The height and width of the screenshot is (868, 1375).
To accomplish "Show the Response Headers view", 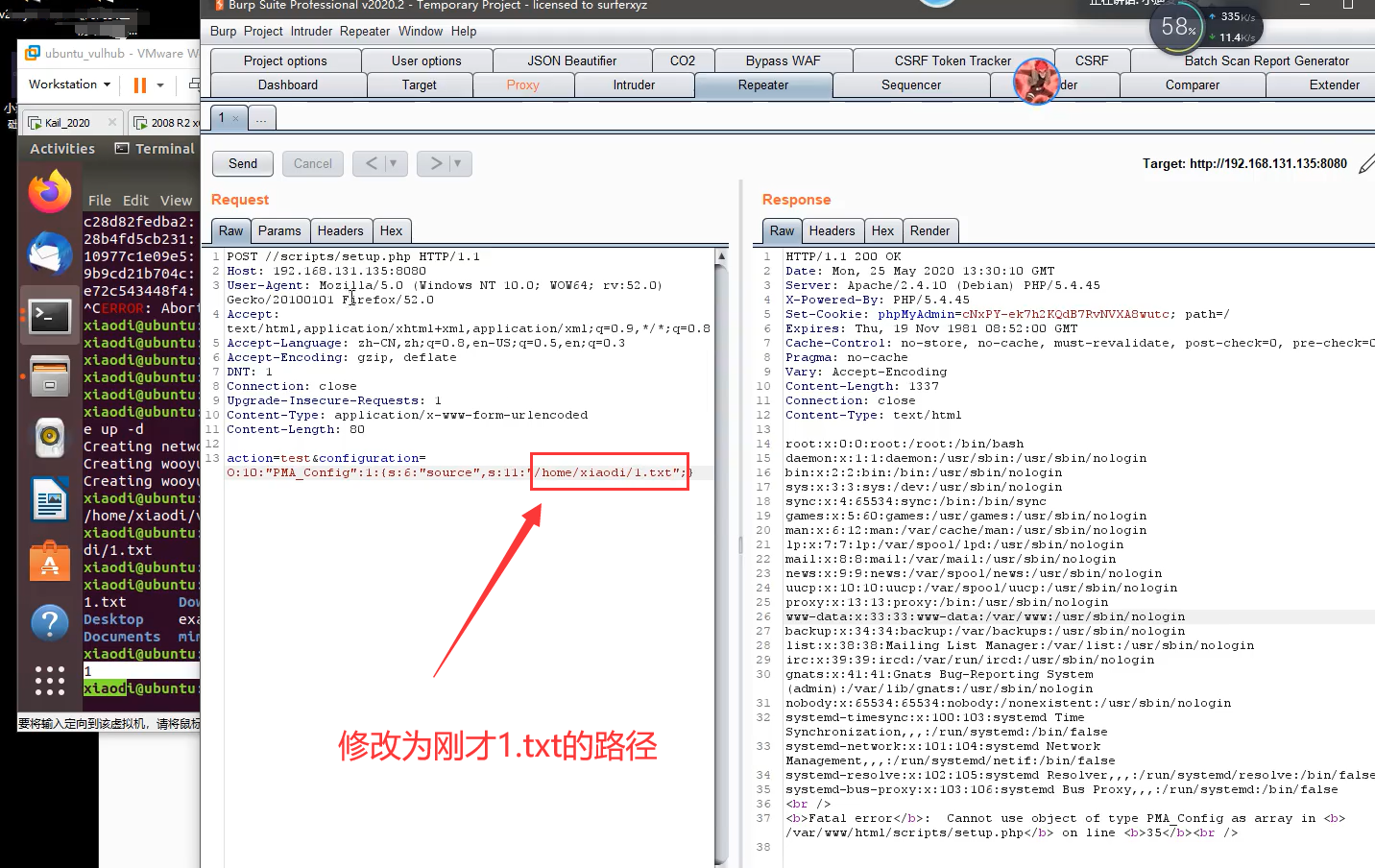I will point(832,230).
